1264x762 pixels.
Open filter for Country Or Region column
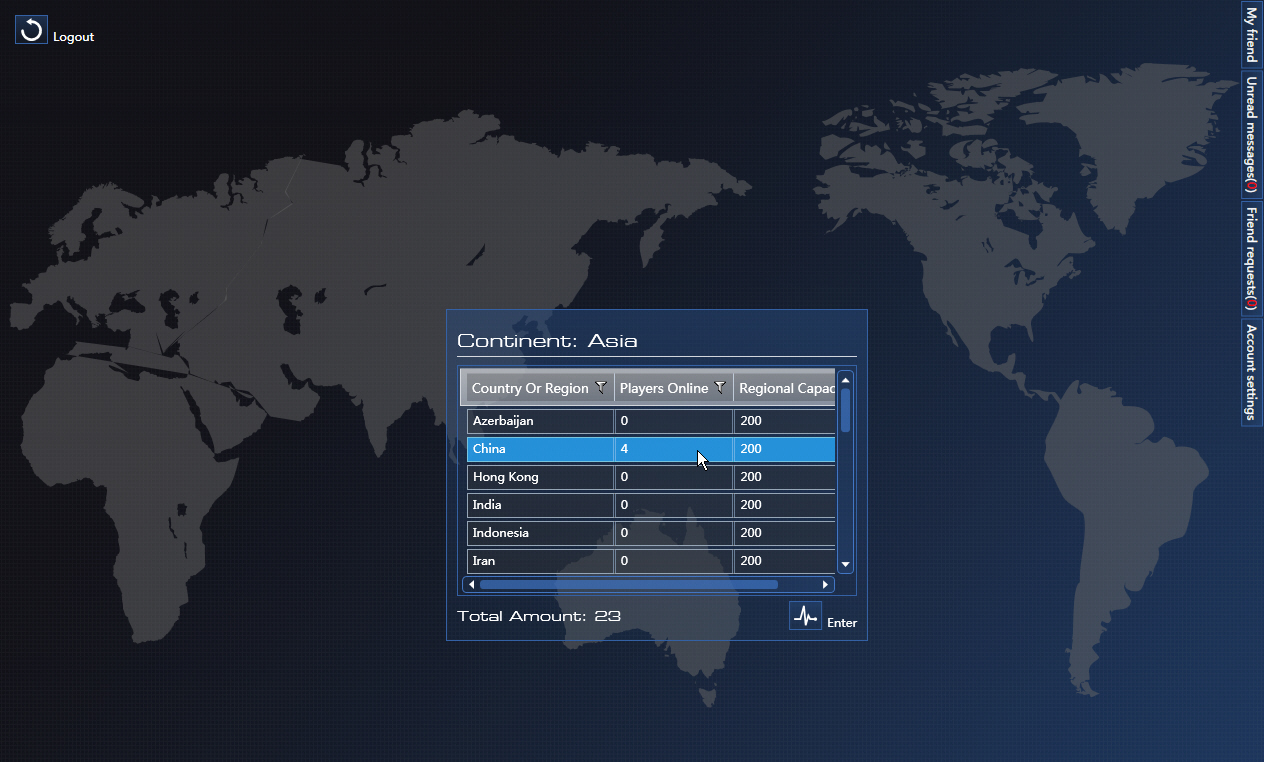tap(601, 387)
